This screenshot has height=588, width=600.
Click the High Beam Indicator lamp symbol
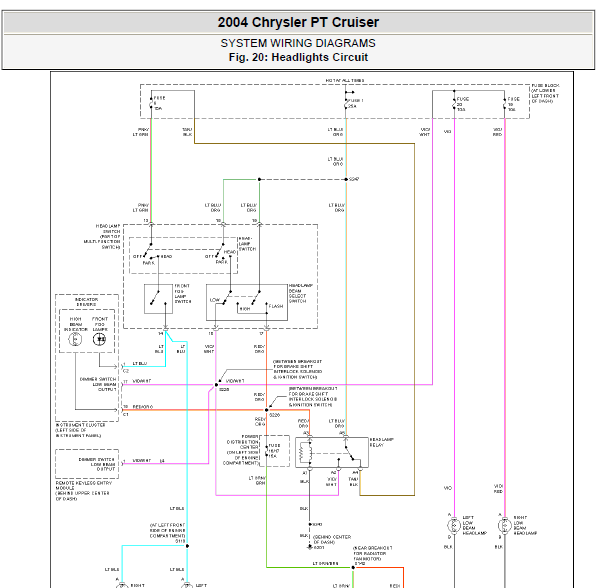tap(75, 339)
